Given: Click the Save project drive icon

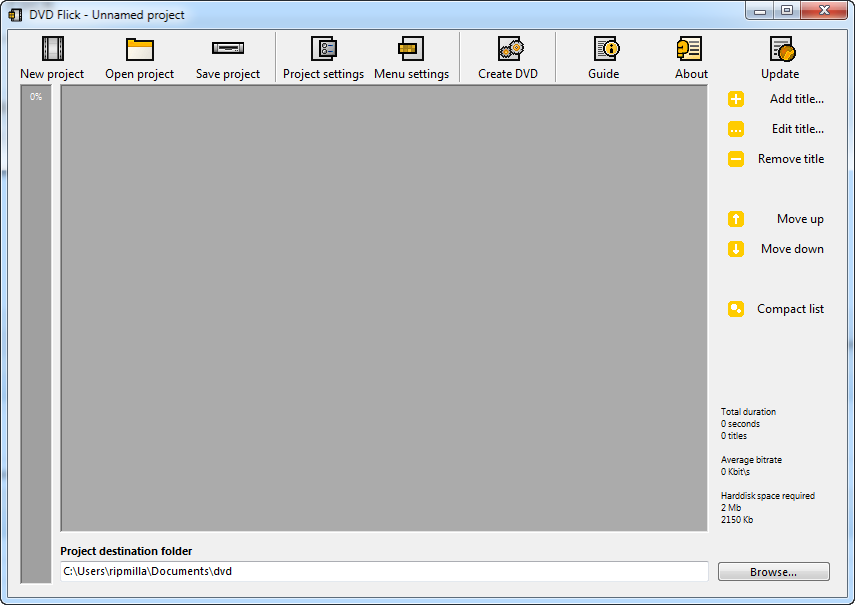Looking at the screenshot, I should pos(228,49).
